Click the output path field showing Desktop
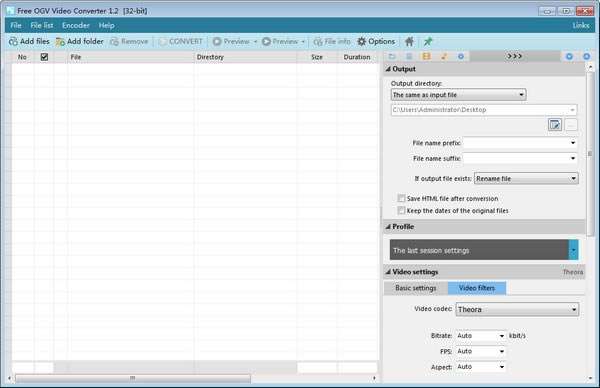 coord(484,110)
